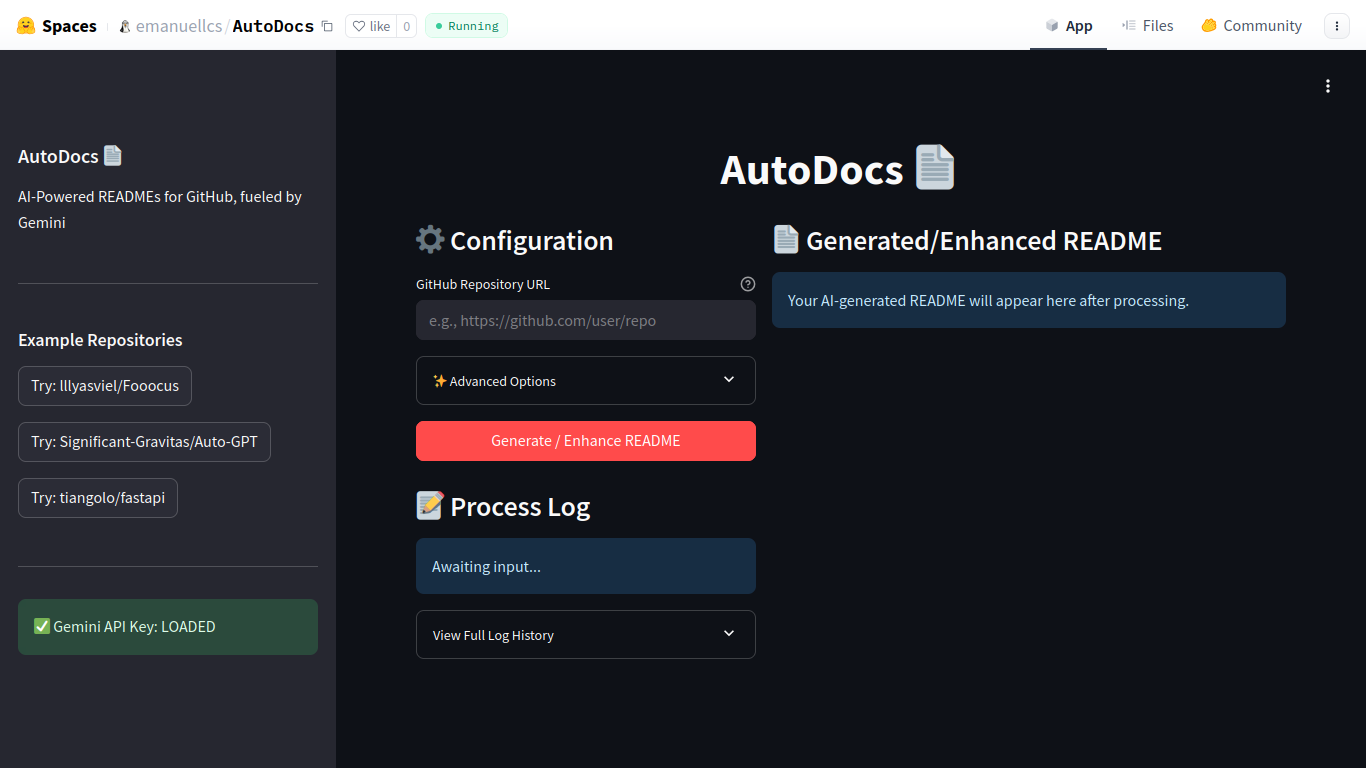Image resolution: width=1366 pixels, height=768 pixels.
Task: Try the tiangolo/fastapi example
Action: click(98, 498)
